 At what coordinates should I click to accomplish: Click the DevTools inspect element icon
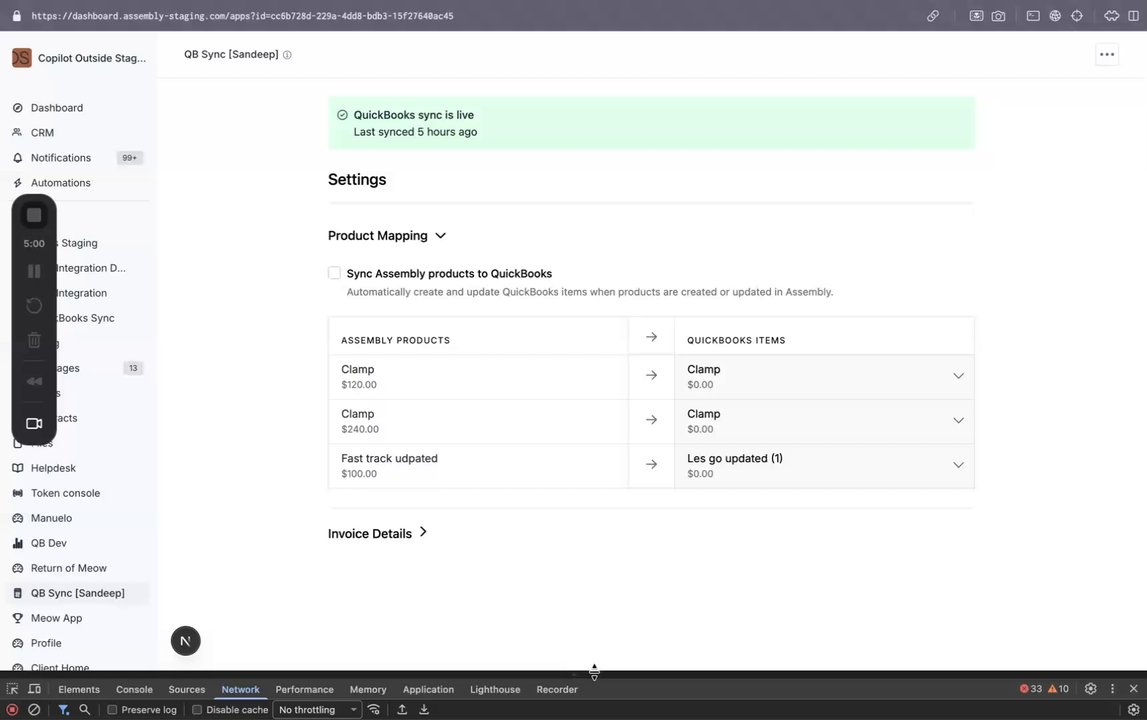[12, 689]
